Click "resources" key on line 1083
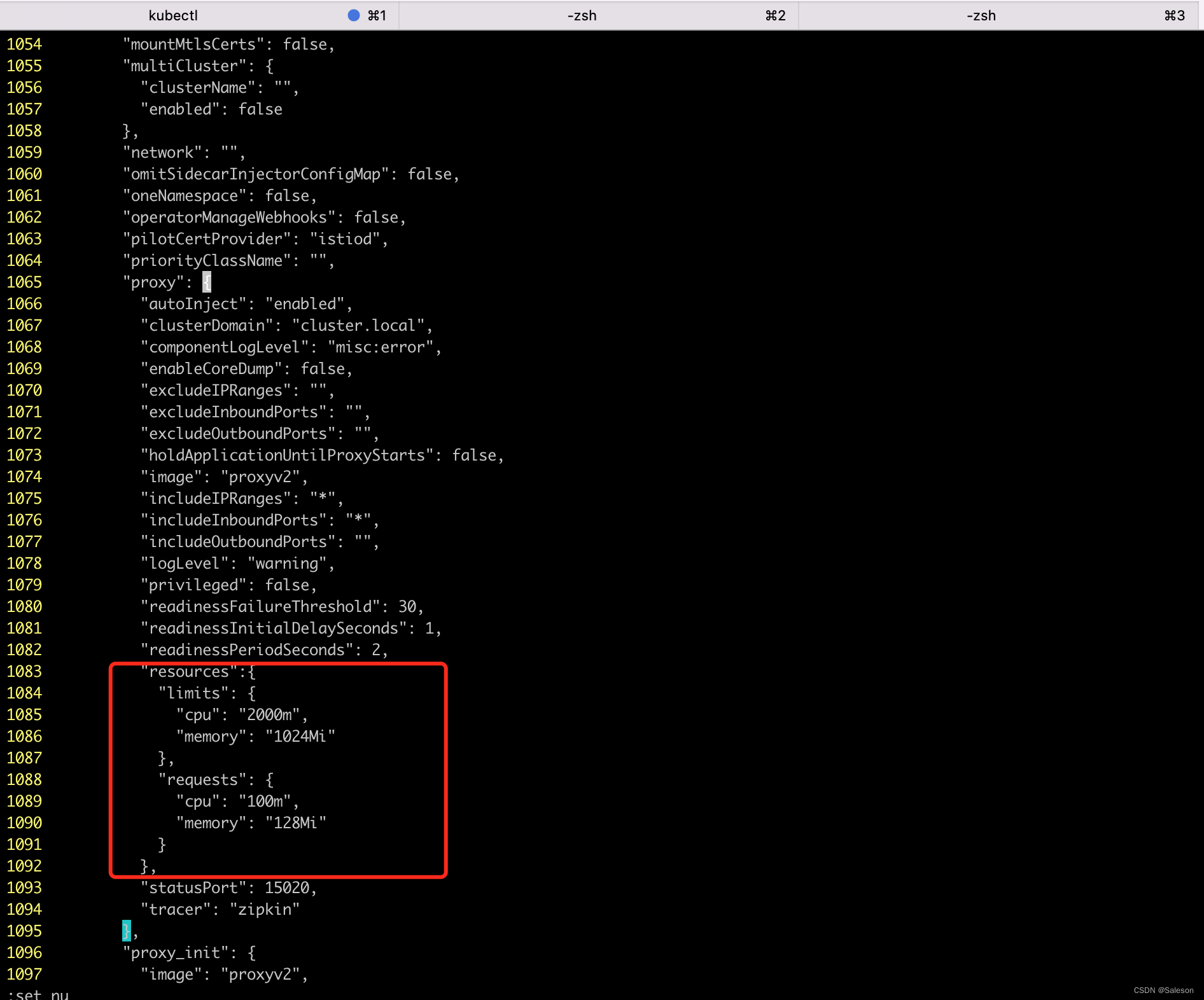1204x1000 pixels. click(189, 672)
